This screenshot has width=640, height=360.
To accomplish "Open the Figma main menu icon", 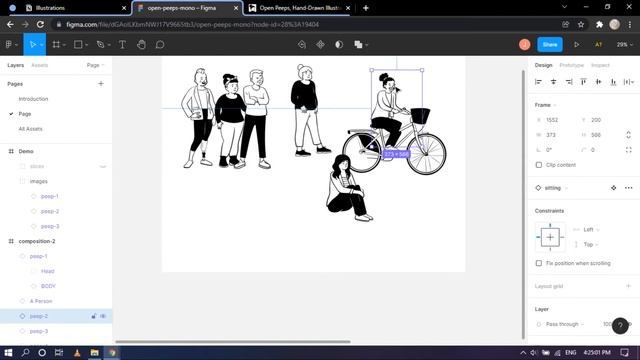I will pos(9,44).
